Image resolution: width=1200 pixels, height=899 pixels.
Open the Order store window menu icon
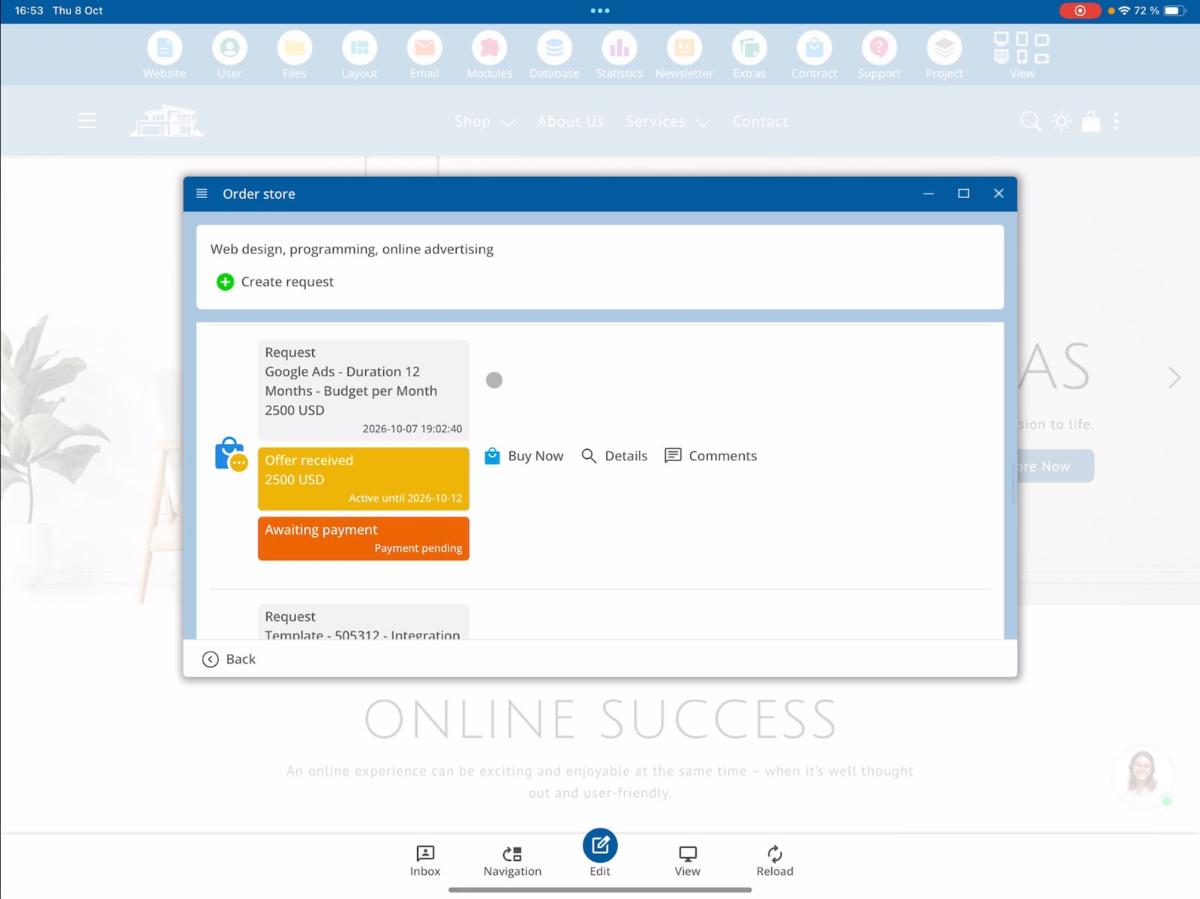[x=202, y=194]
